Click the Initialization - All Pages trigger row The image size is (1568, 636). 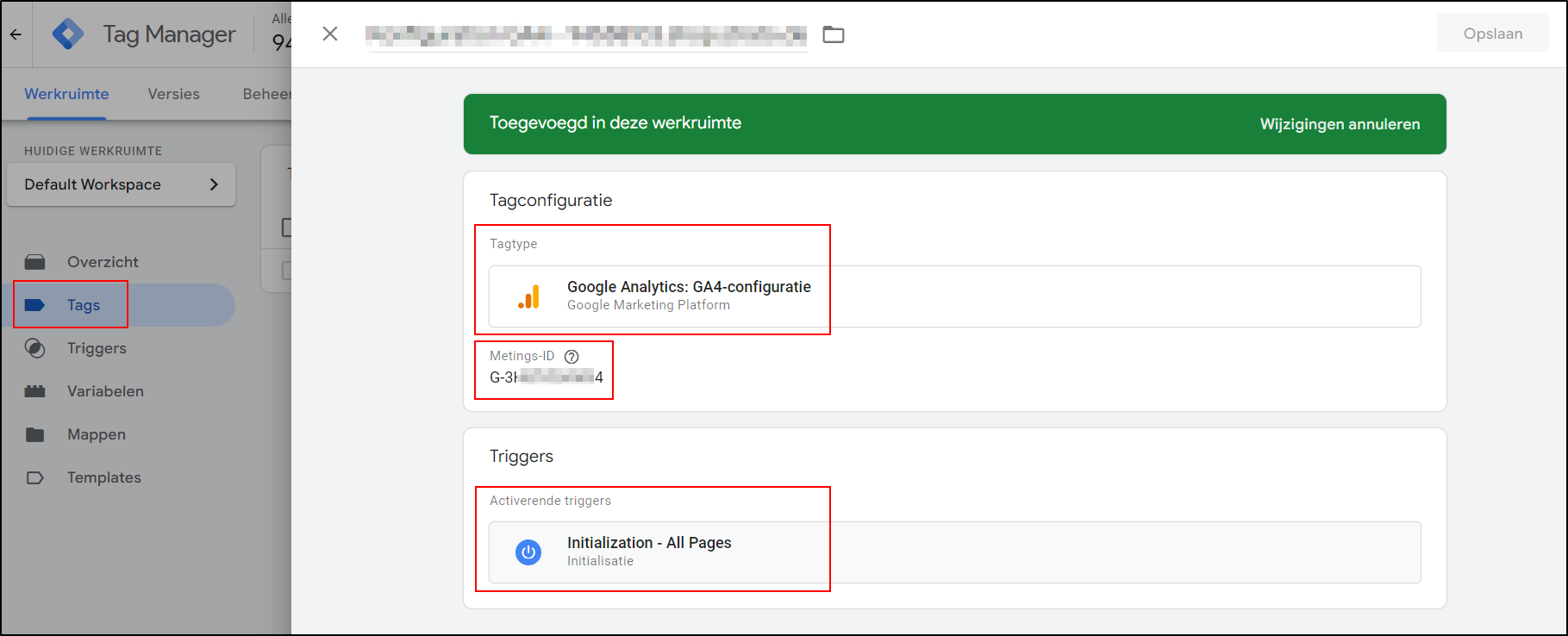coord(955,552)
